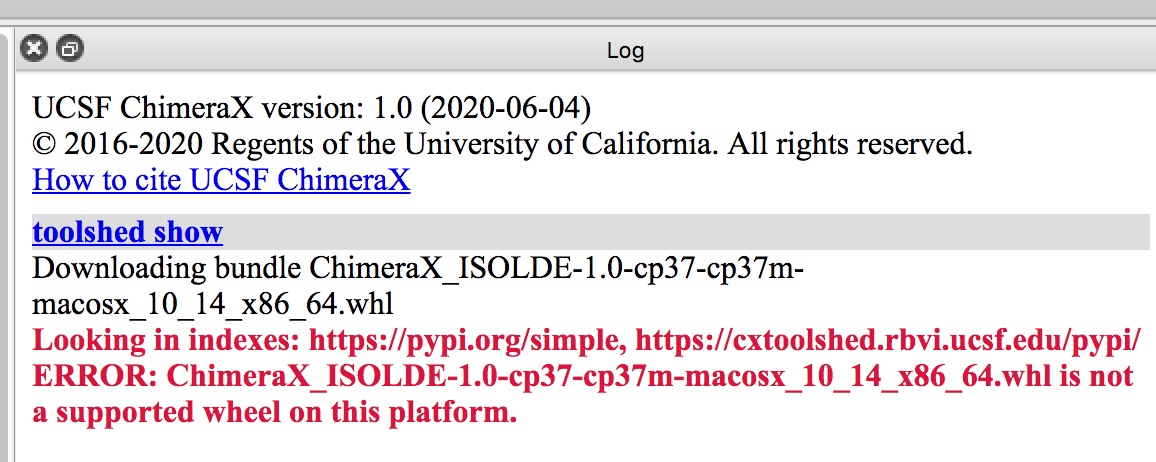Open the How to cite UCSF ChimeraX link

tap(221, 180)
